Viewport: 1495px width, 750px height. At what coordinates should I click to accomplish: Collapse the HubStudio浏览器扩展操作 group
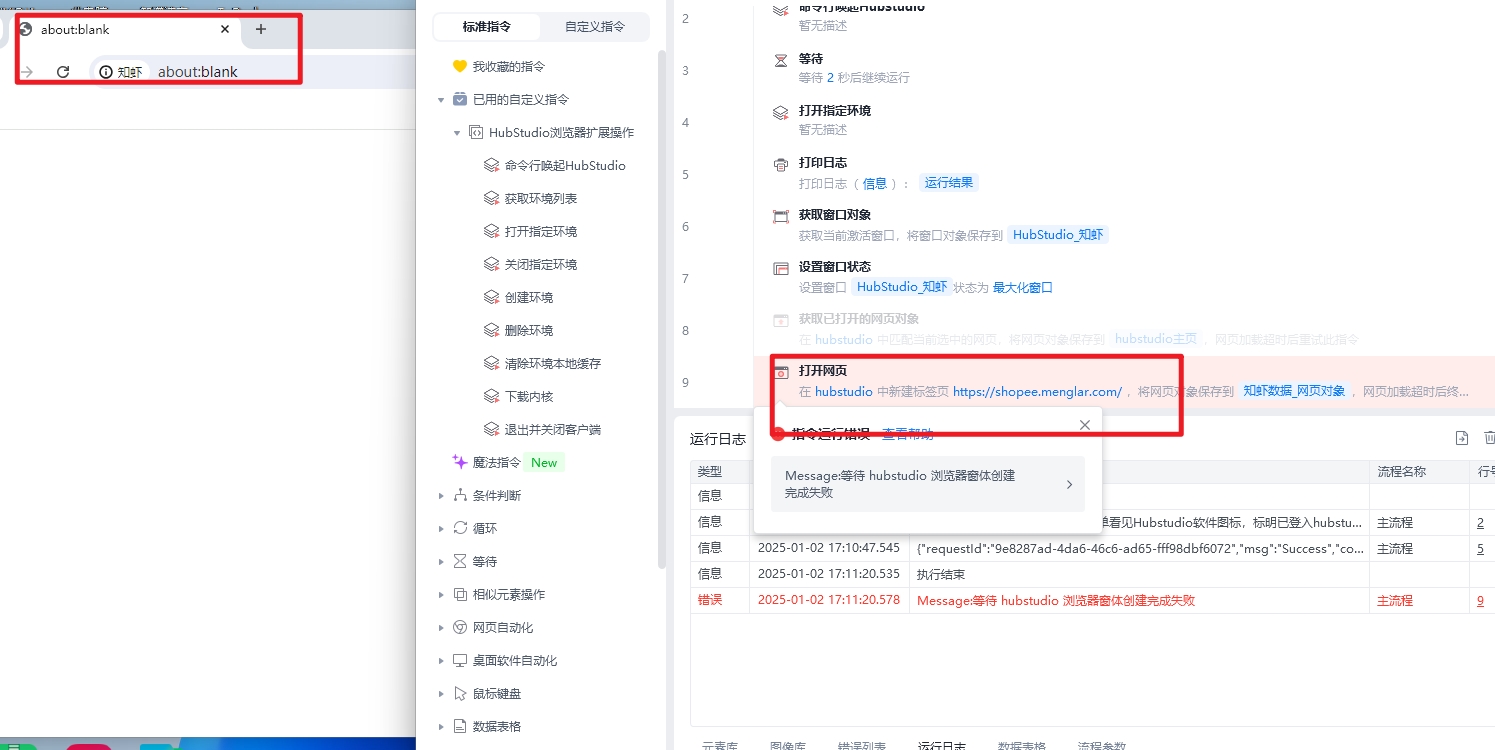pyautogui.click(x=457, y=133)
